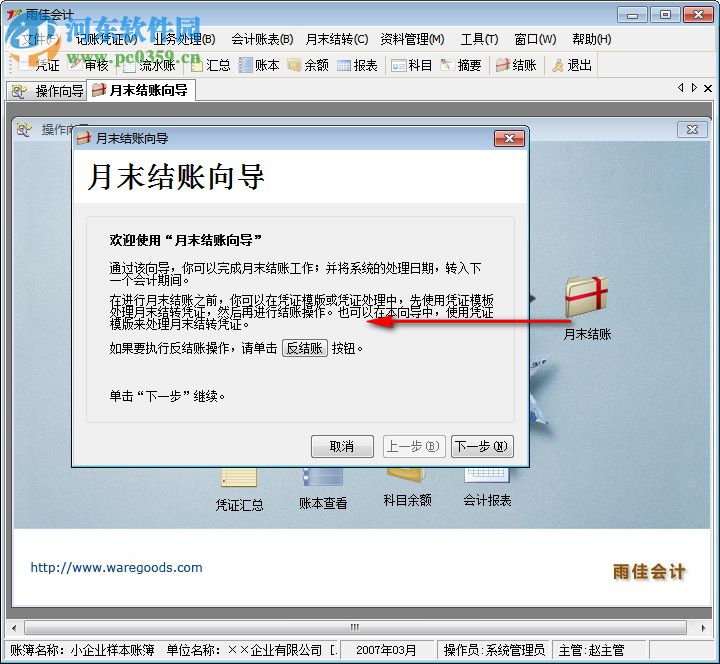Open the 业务处理(B) menu

(x=185, y=39)
